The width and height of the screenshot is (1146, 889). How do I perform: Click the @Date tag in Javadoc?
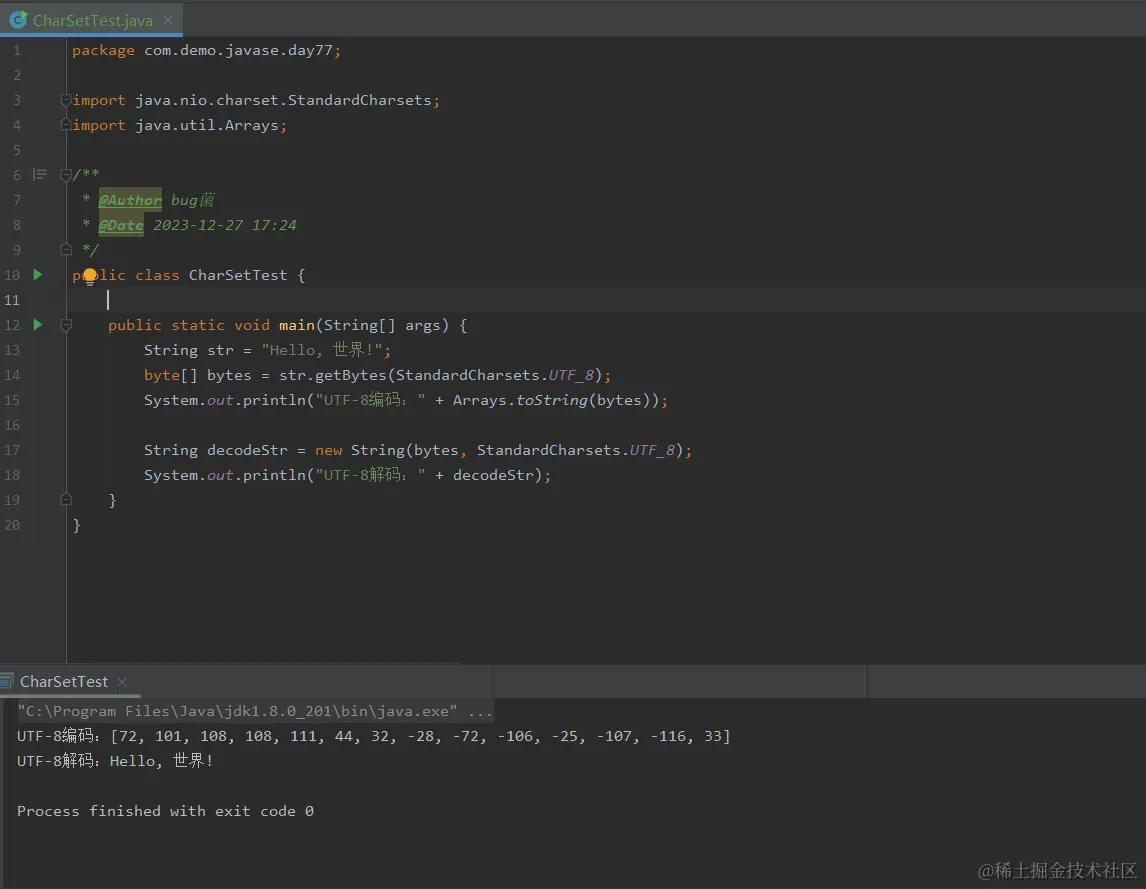click(x=121, y=225)
